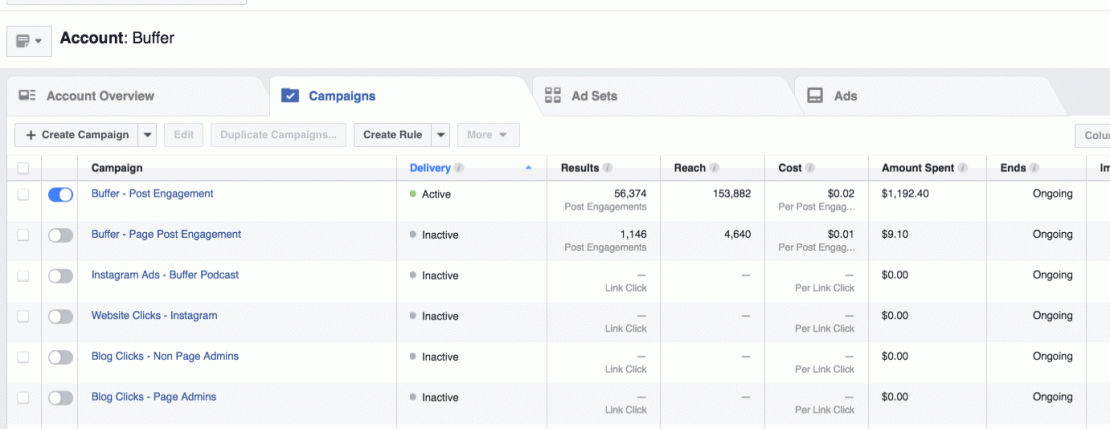Image resolution: width=1110 pixels, height=429 pixels.
Task: Enable the Blog Clicks - Non Page Admins toggle
Action: (60, 358)
